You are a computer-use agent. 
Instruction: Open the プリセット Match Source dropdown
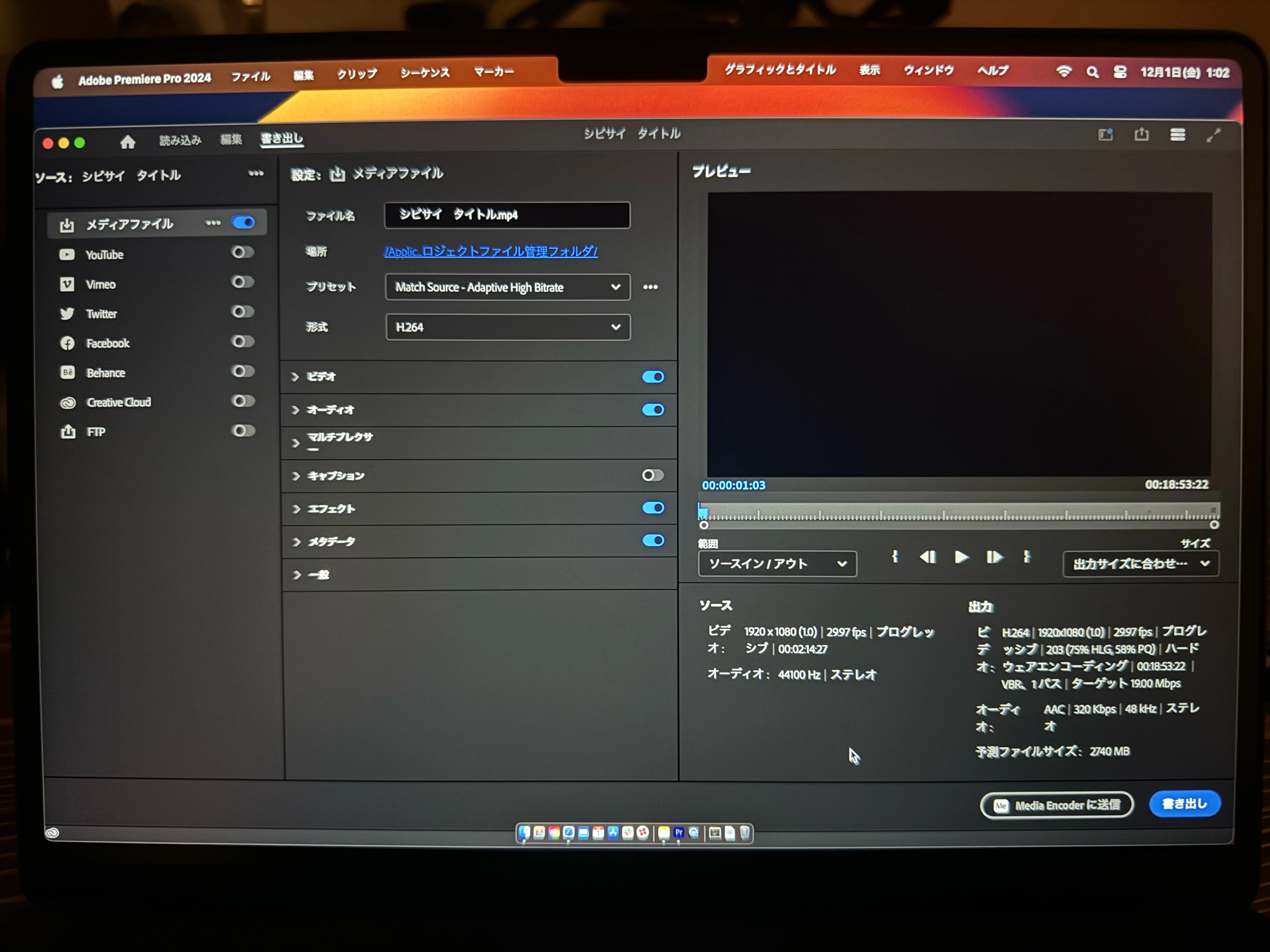coord(507,287)
